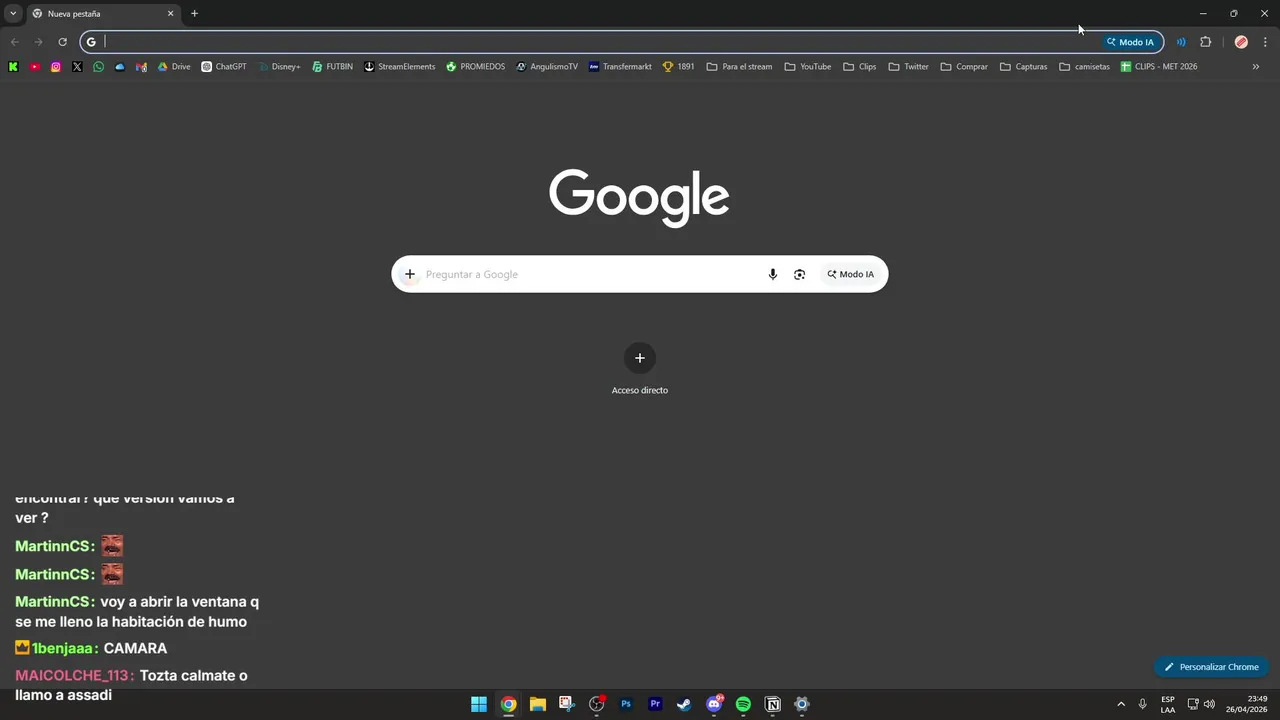
Task: Expand the 'Para el stream' bookmark folder
Action: click(x=739, y=67)
